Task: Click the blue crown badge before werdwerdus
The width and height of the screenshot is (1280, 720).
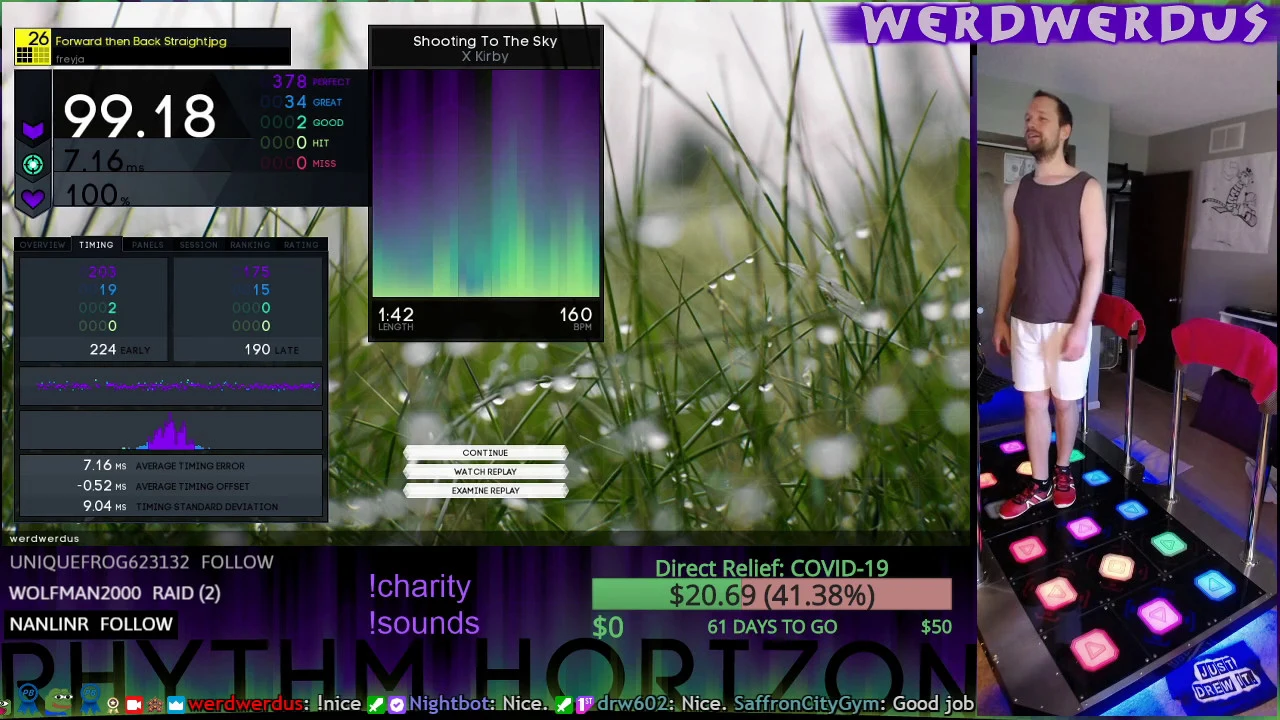Action: [176, 704]
